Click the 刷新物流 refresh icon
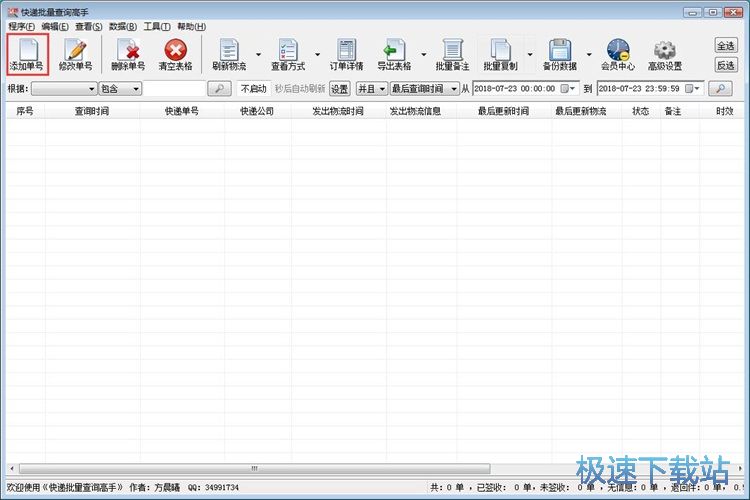 pos(229,54)
